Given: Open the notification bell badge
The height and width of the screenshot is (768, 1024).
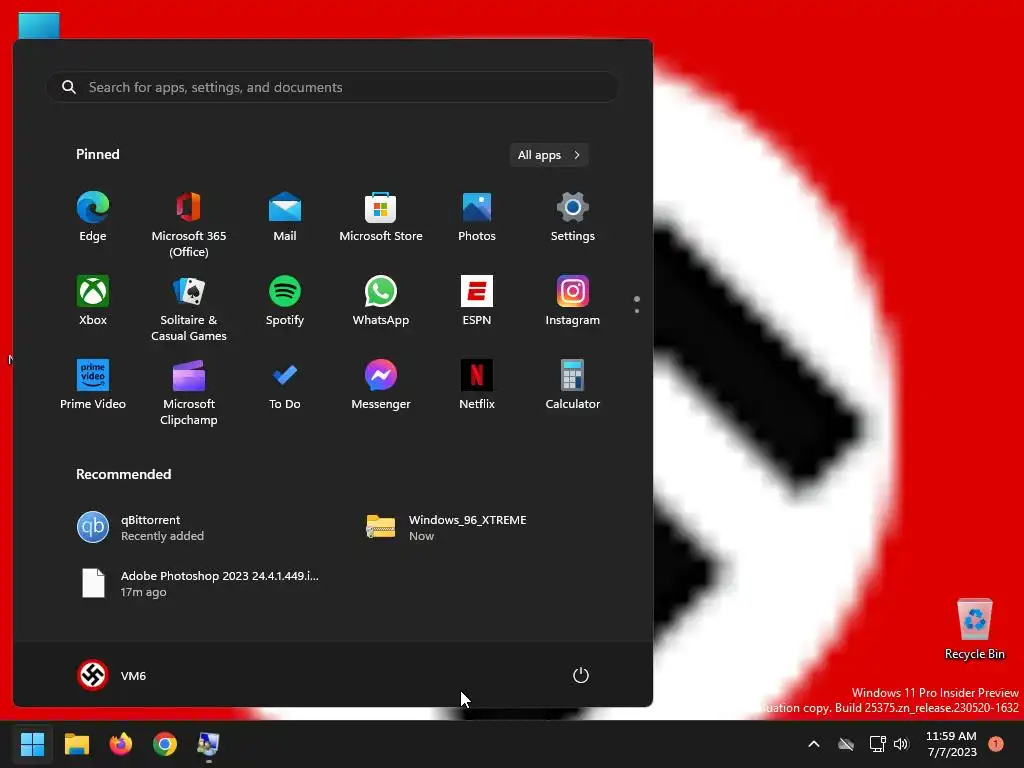Looking at the screenshot, I should point(996,744).
